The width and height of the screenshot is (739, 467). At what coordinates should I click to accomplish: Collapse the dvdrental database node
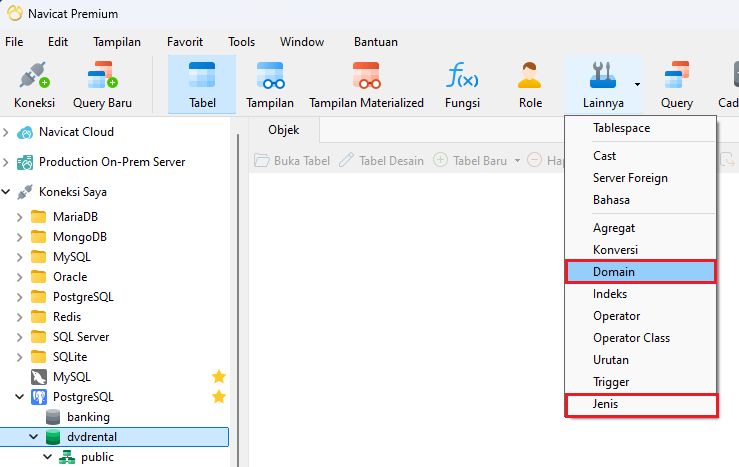33,437
